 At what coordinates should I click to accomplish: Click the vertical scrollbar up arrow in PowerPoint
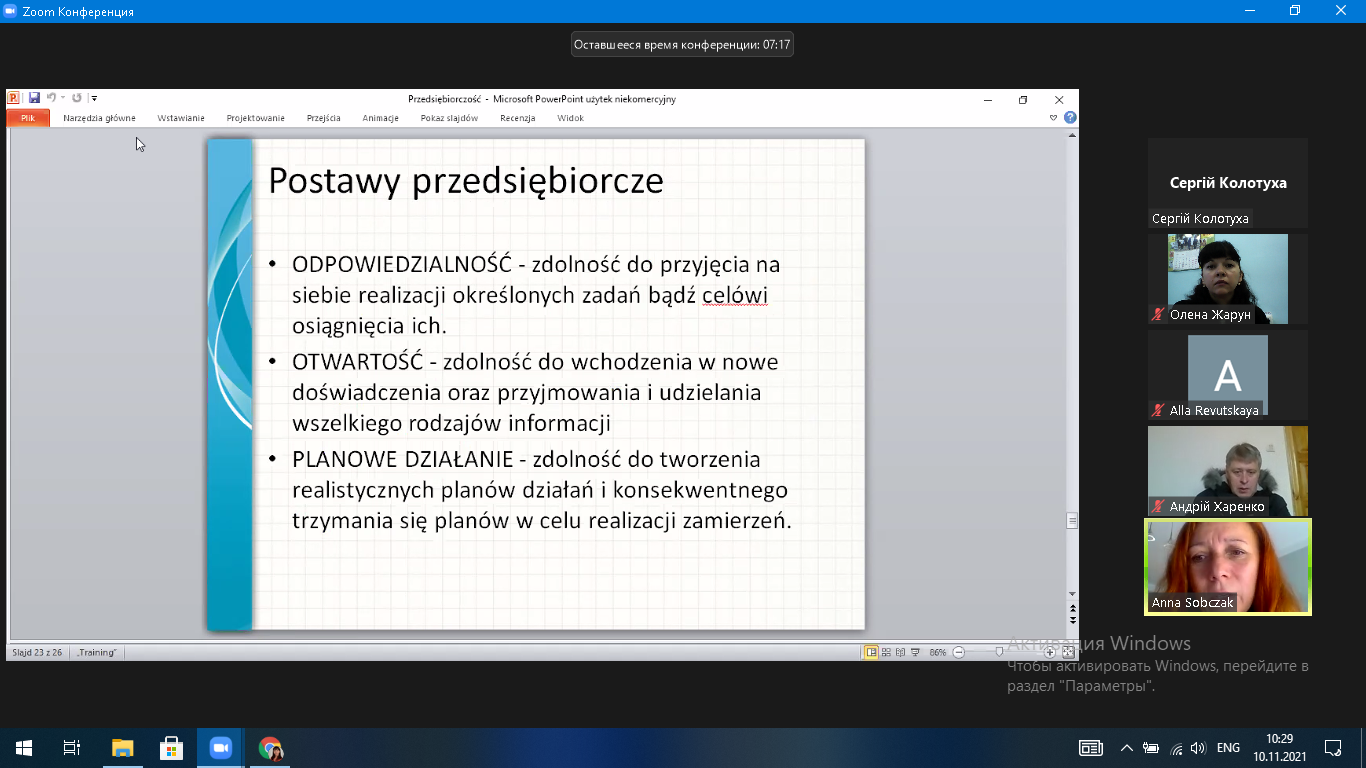[x=1073, y=135]
